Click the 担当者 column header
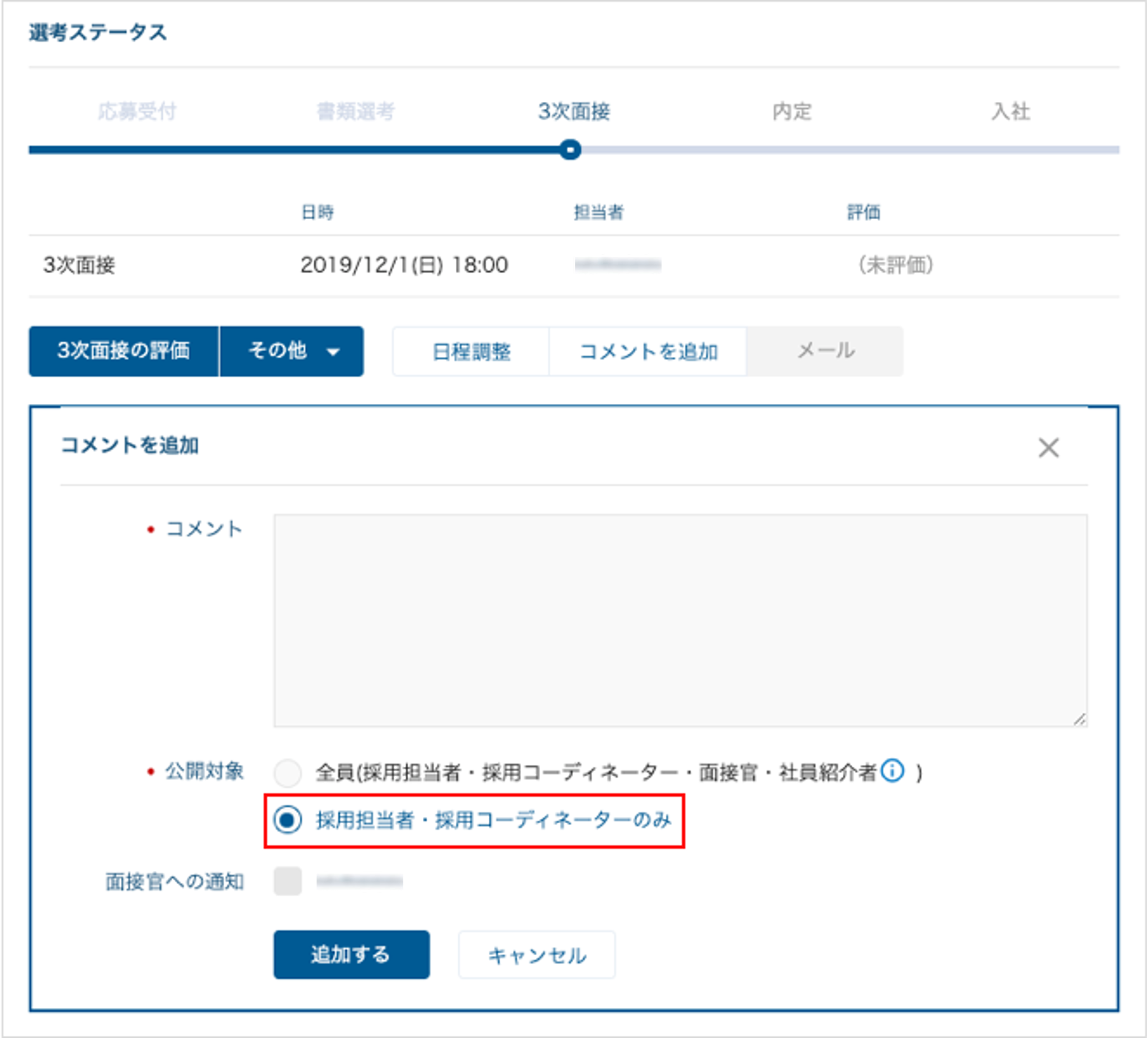This screenshot has width=1148, height=1038. point(598,213)
